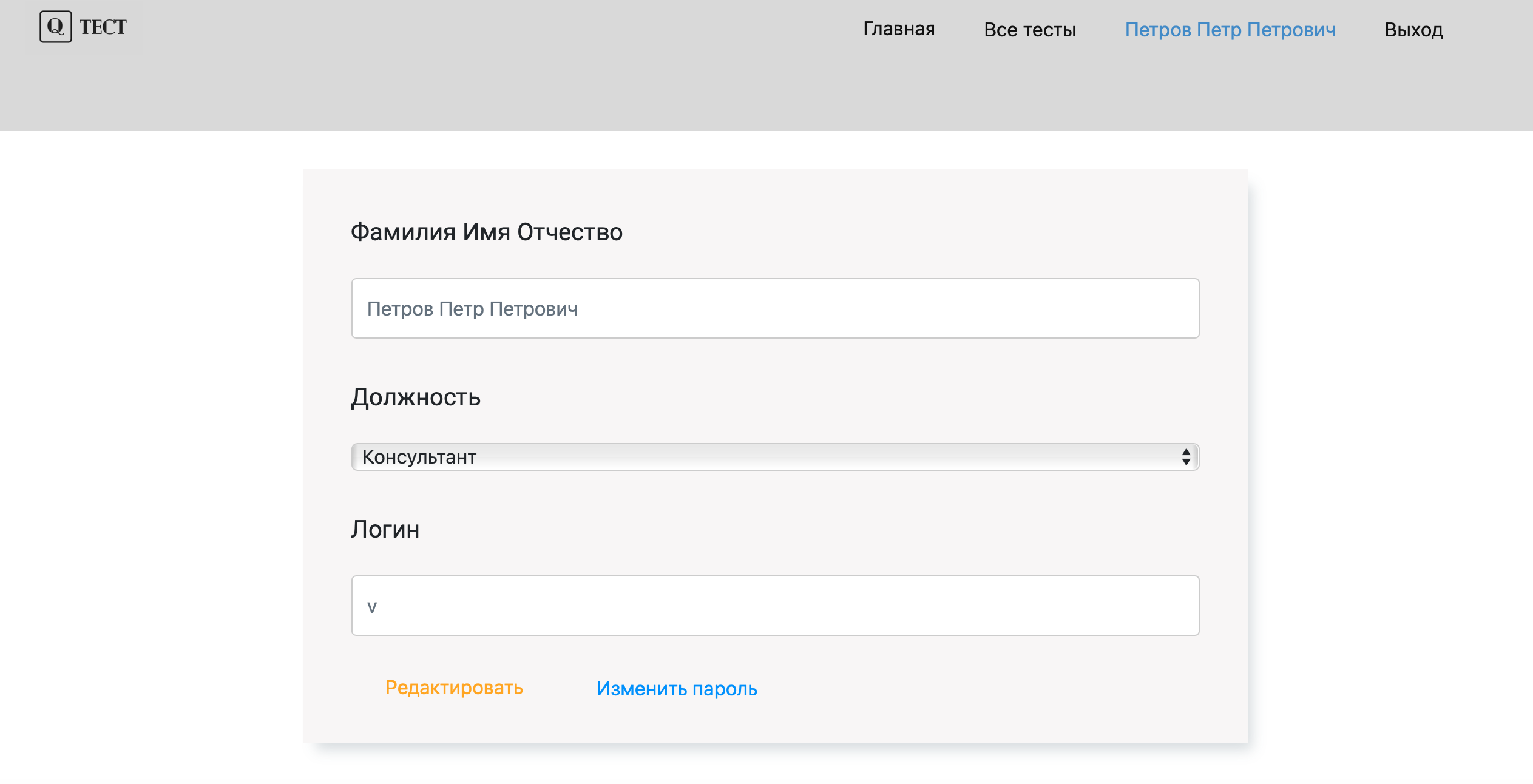The width and height of the screenshot is (1533, 784).
Task: Click the Q ТЕСТ logo
Action: [x=83, y=27]
